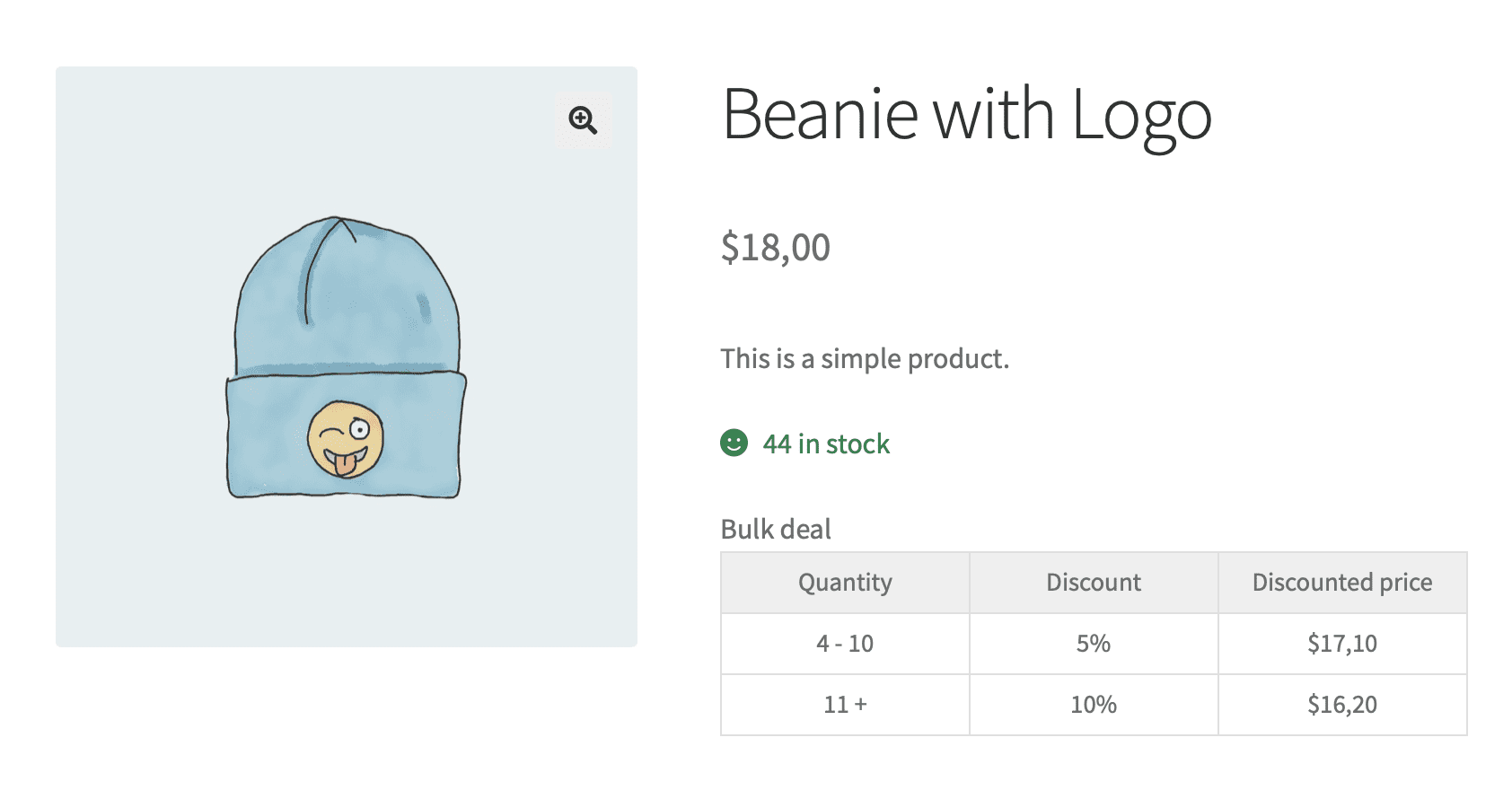Click the $18,00 product price
Viewport: 1512px width, 799px height.
[x=775, y=247]
